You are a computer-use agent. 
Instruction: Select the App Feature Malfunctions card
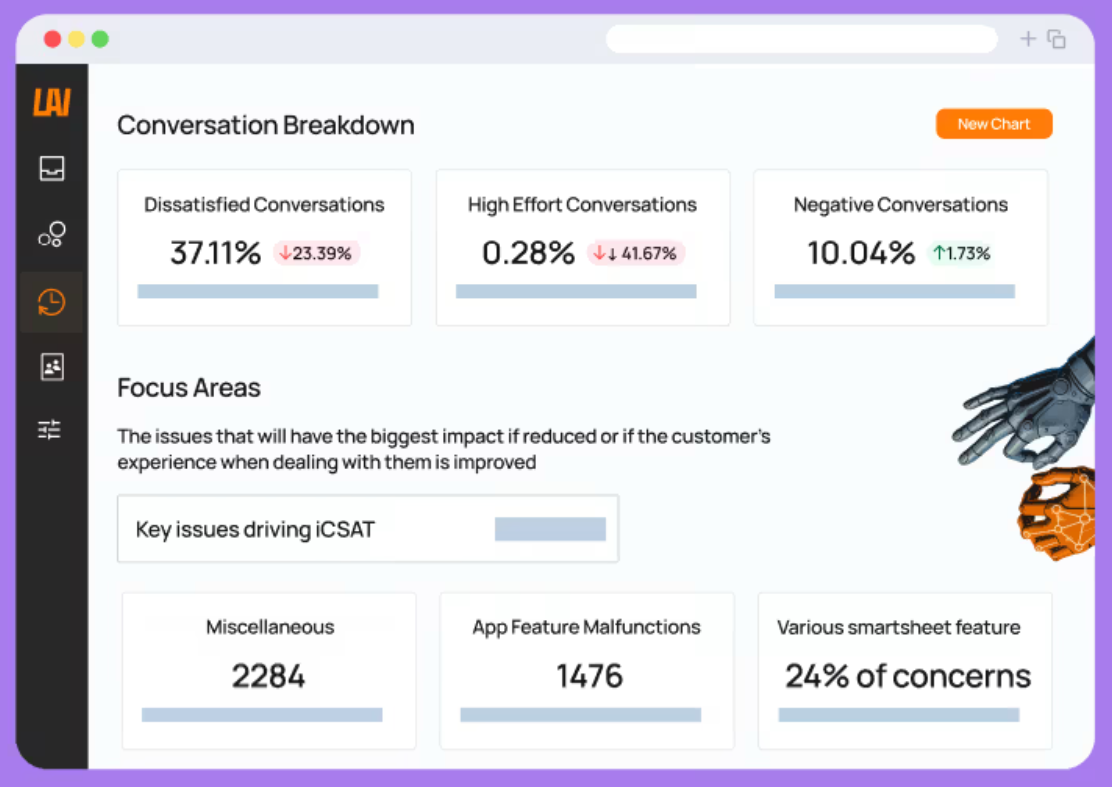586,671
